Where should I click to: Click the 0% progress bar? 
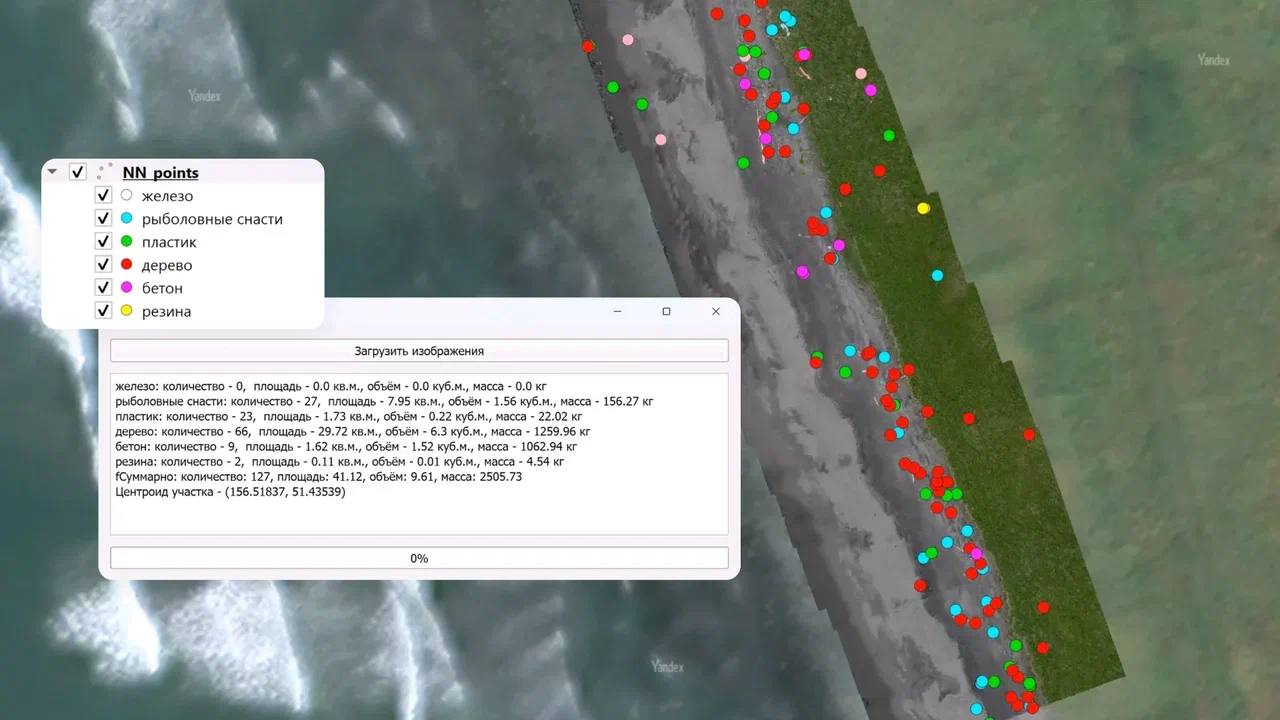pyautogui.click(x=419, y=558)
